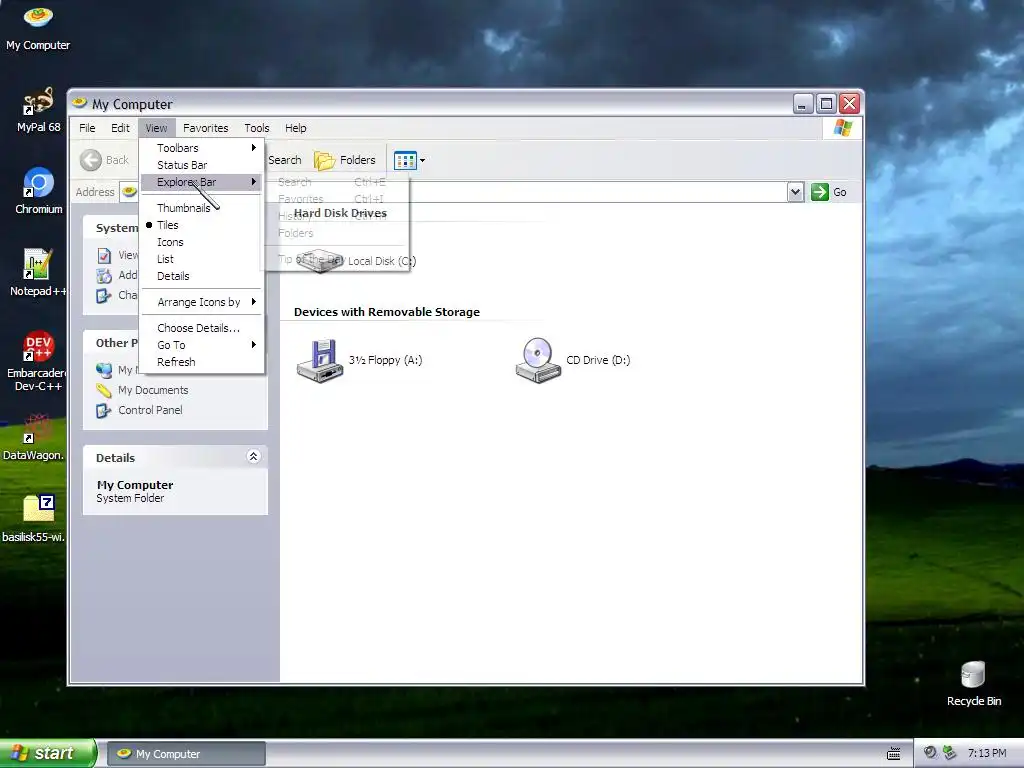Click the Windows logo on the start button
This screenshot has height=768, width=1024.
pyautogui.click(x=19, y=753)
